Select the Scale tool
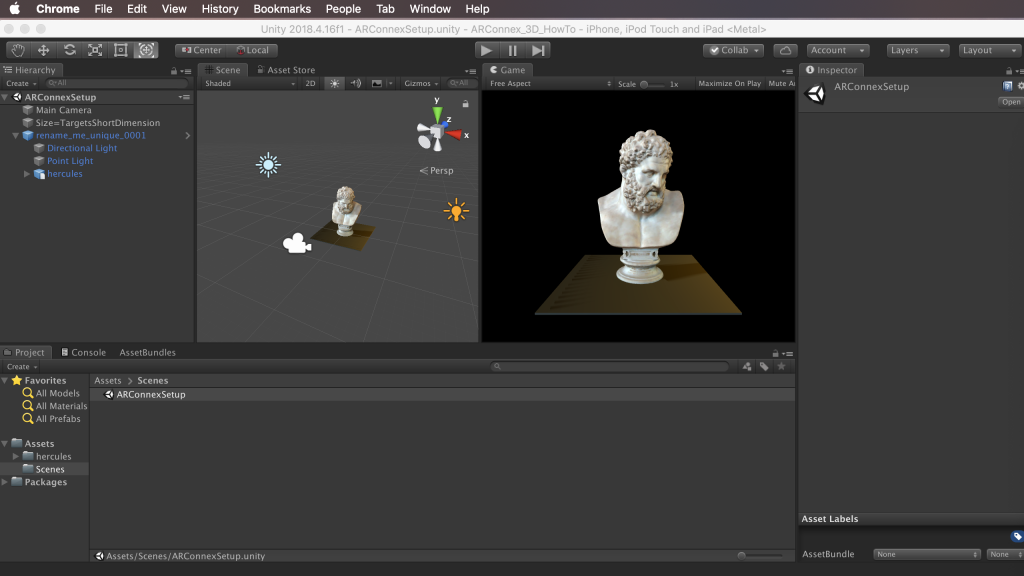Image resolution: width=1024 pixels, height=576 pixels. tap(95, 50)
